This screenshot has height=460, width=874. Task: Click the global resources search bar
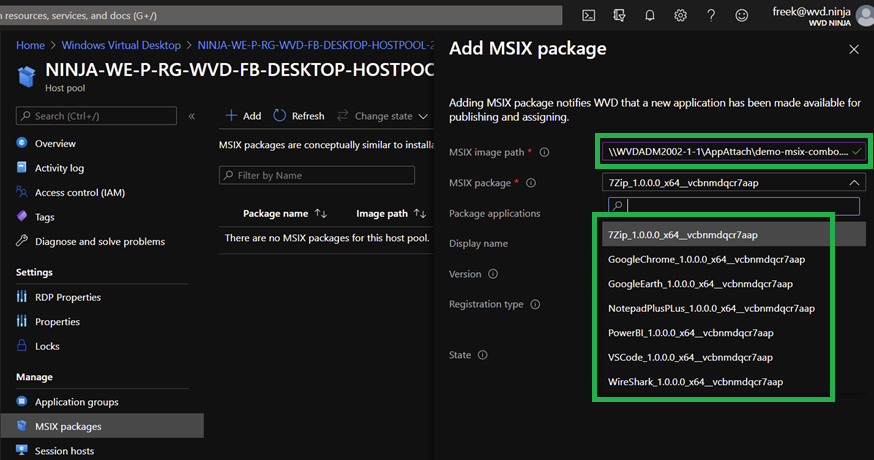pos(280,16)
